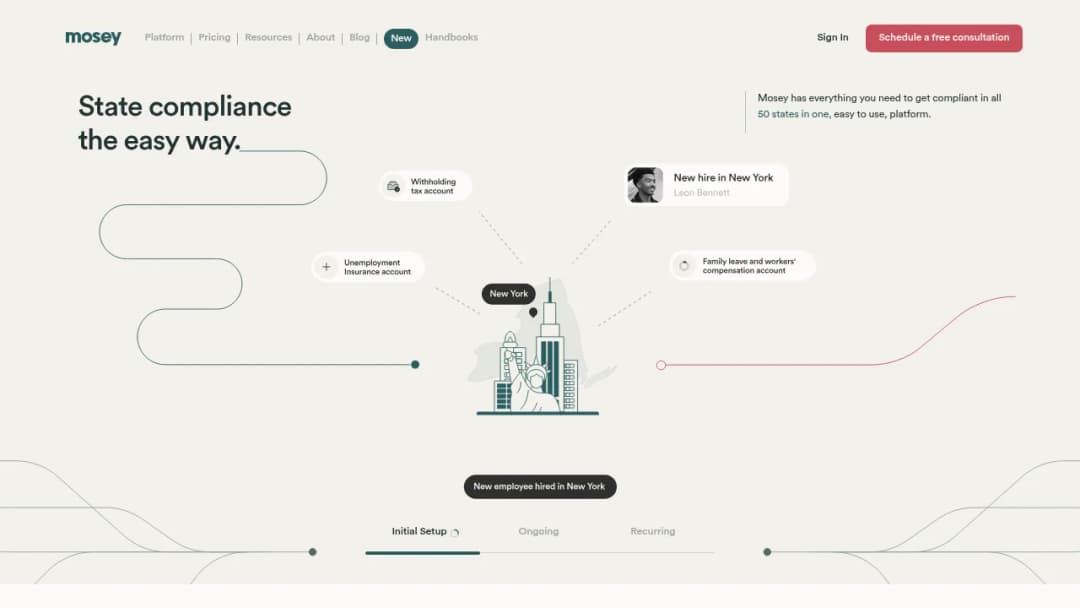Follow the "50 states in one" link
The image size is (1080, 608).
pyautogui.click(x=793, y=114)
